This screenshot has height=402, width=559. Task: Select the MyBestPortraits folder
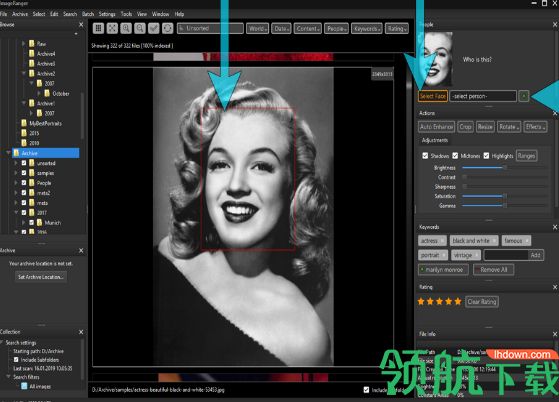[x=45, y=123]
